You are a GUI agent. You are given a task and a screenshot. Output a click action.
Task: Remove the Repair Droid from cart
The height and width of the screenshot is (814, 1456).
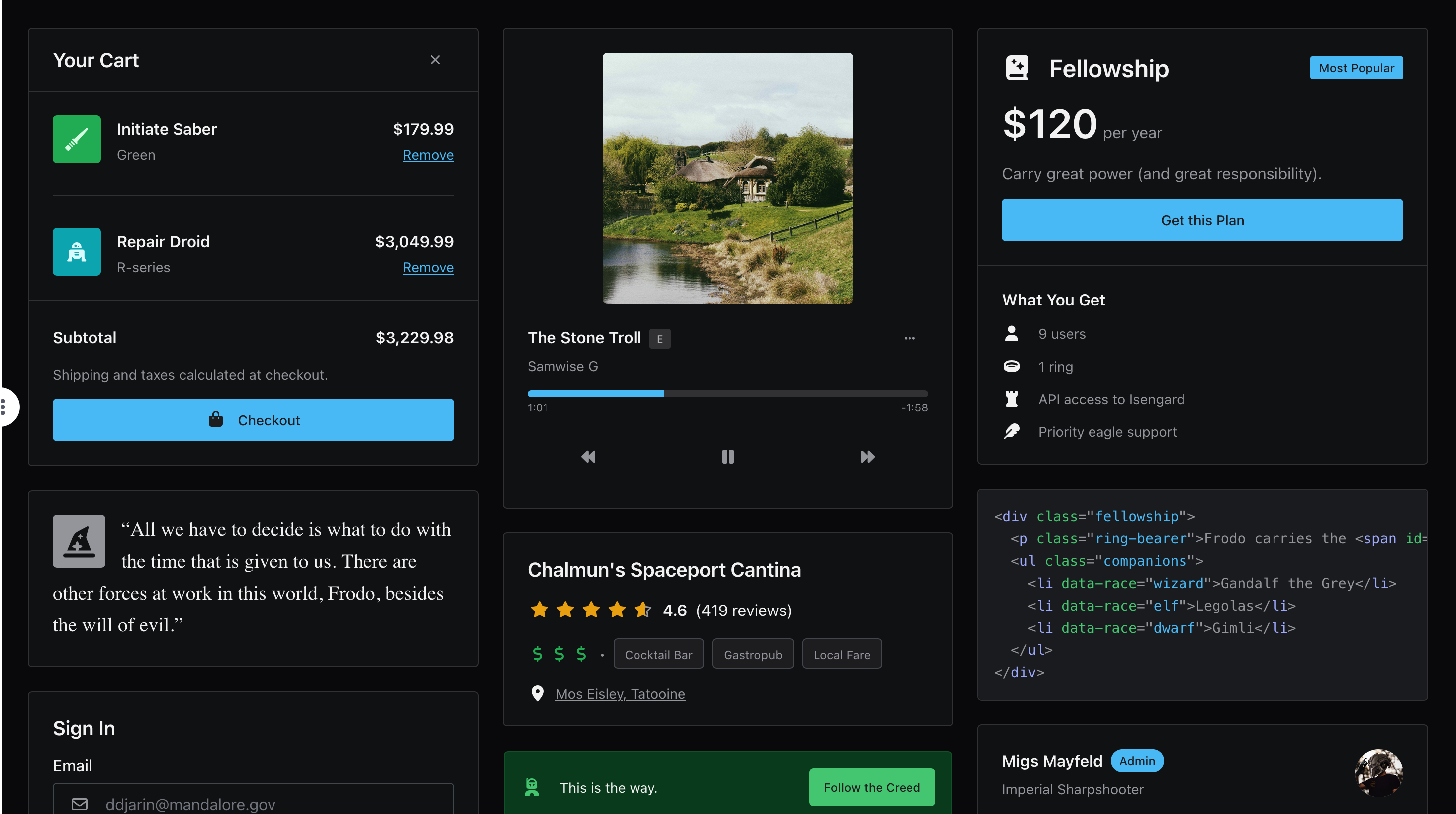428,268
